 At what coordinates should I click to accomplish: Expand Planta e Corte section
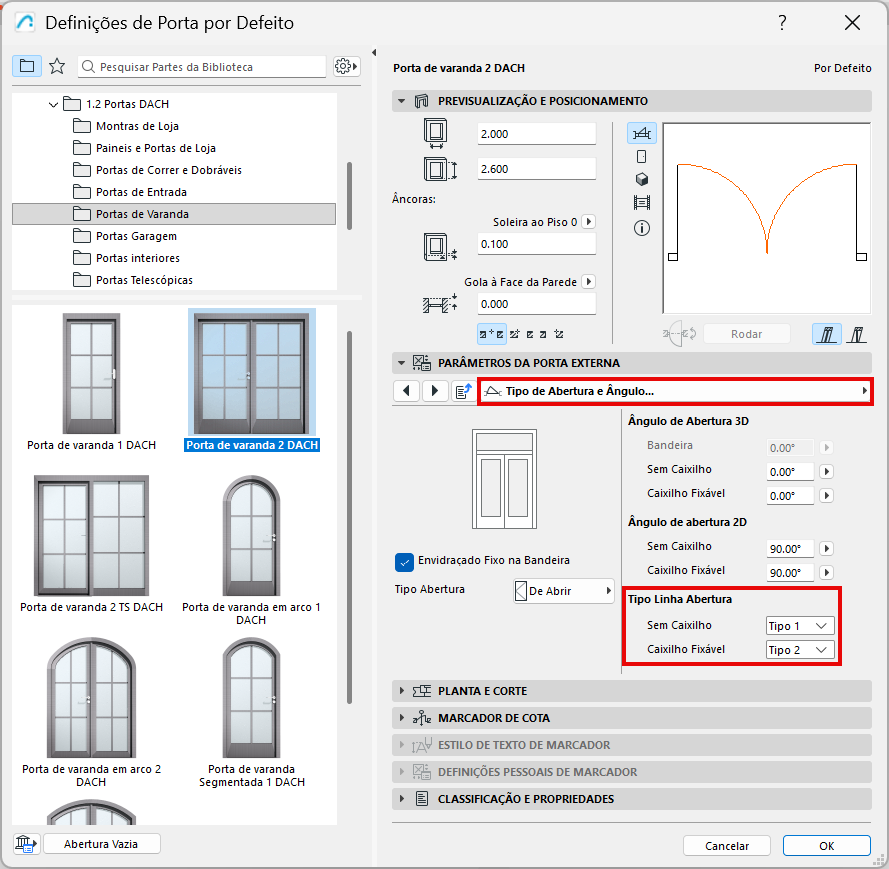pyautogui.click(x=401, y=690)
